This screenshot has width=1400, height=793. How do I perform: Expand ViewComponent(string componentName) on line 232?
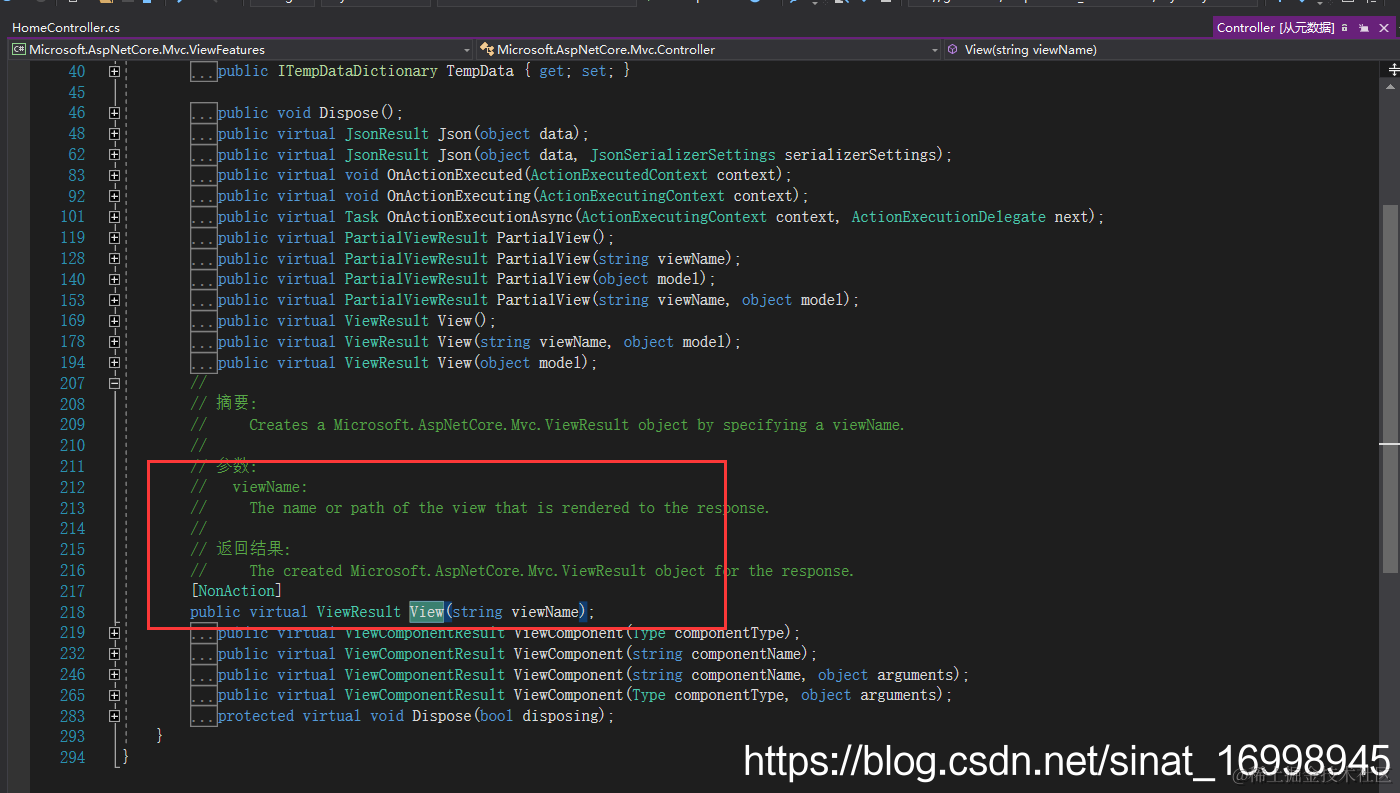click(114, 654)
